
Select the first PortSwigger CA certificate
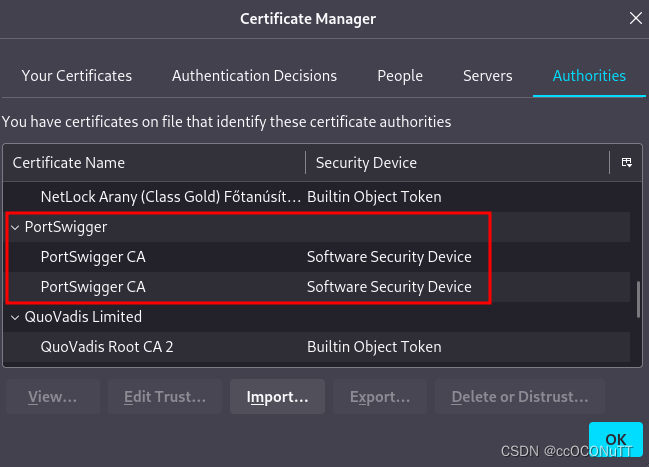pyautogui.click(x=94, y=257)
